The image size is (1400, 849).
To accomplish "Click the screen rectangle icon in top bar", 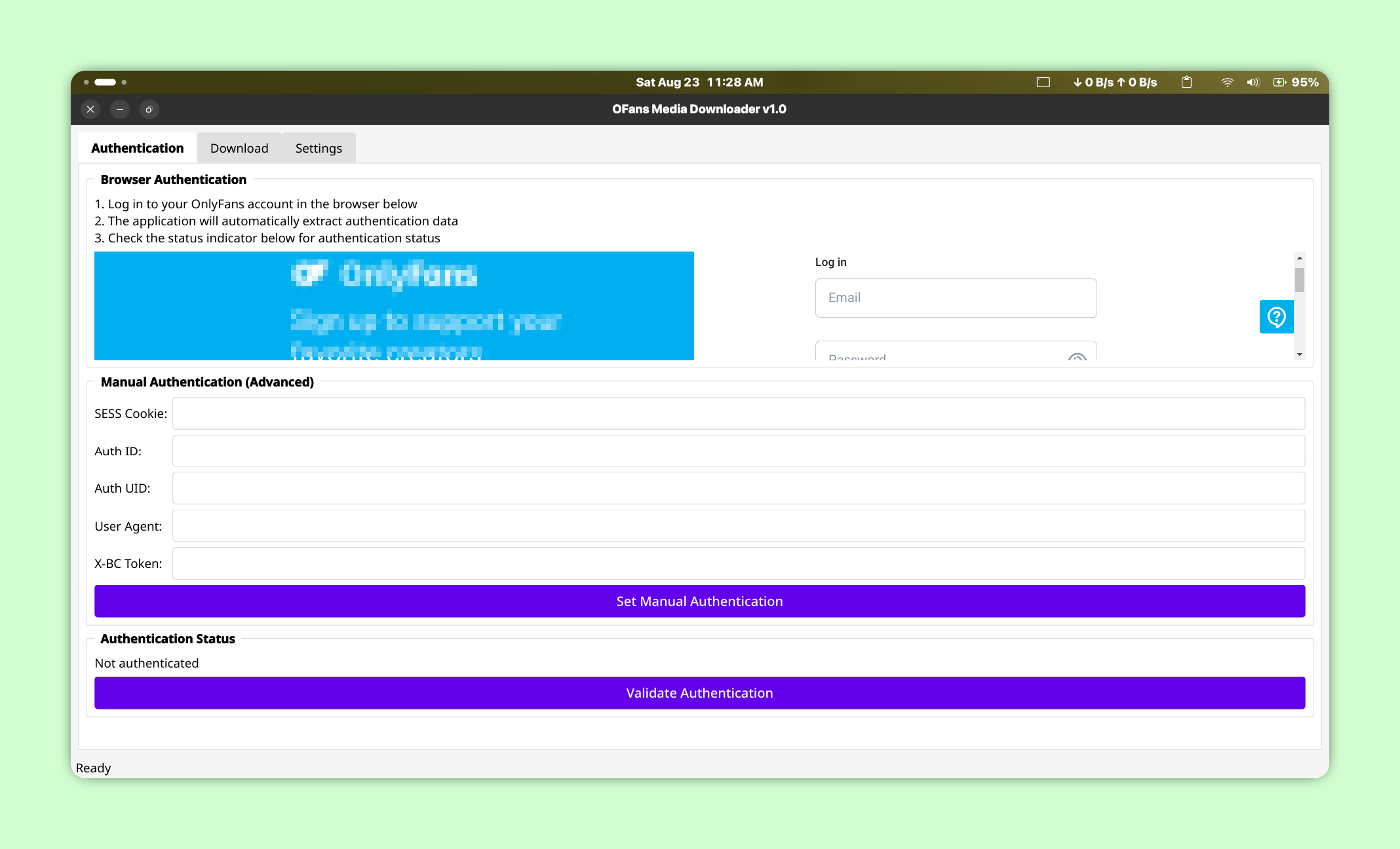I will click(x=1043, y=83).
